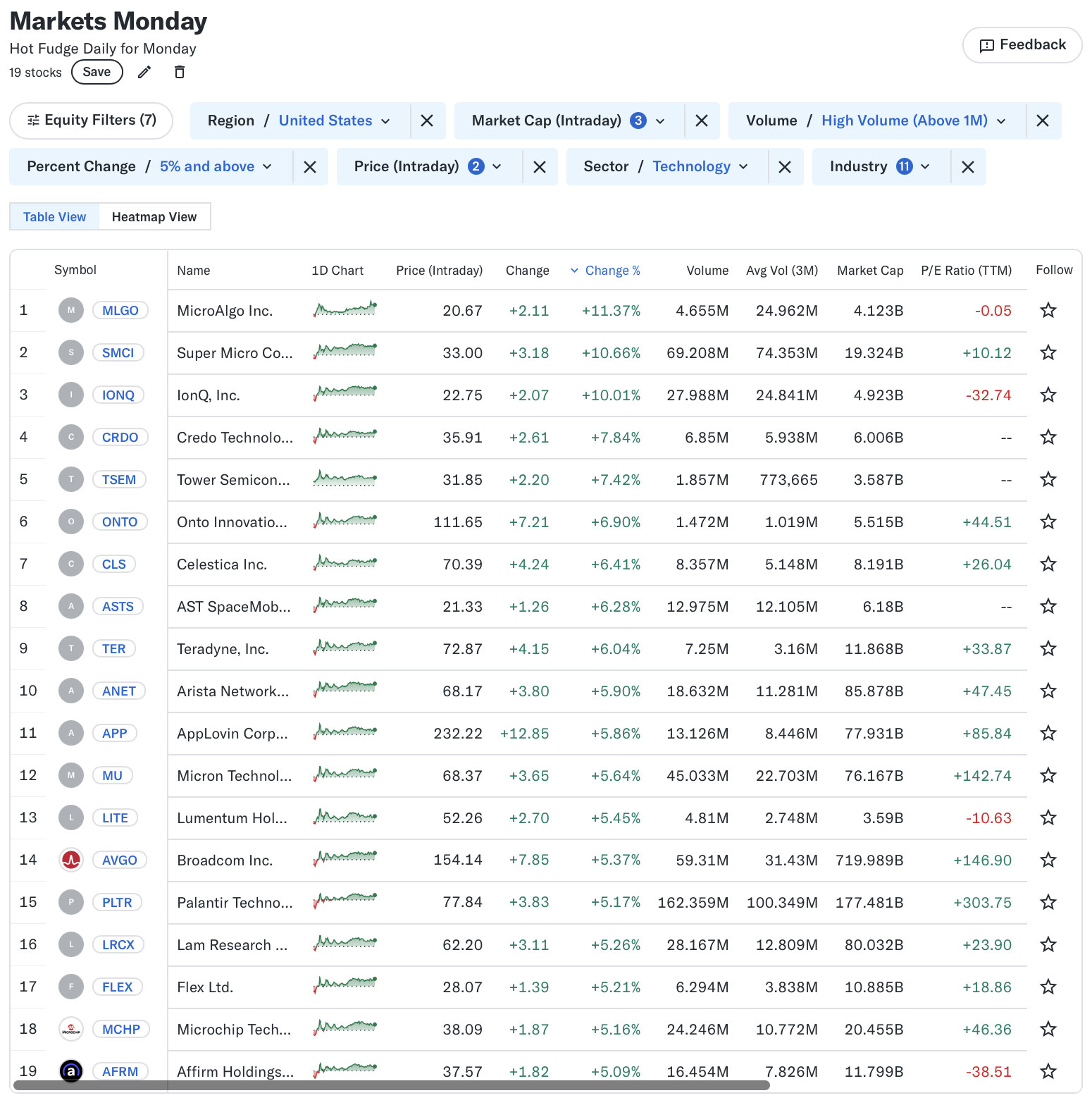1092x1105 pixels.
Task: Sort by P/E Ratio (TTM) header
Action: point(966,271)
